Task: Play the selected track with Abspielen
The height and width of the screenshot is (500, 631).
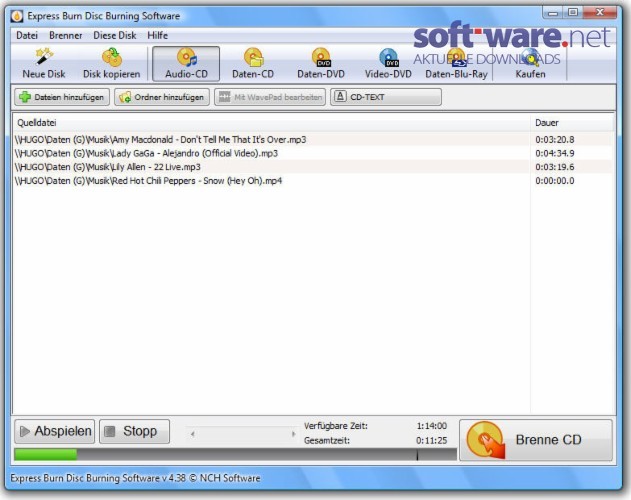Action: pos(55,431)
